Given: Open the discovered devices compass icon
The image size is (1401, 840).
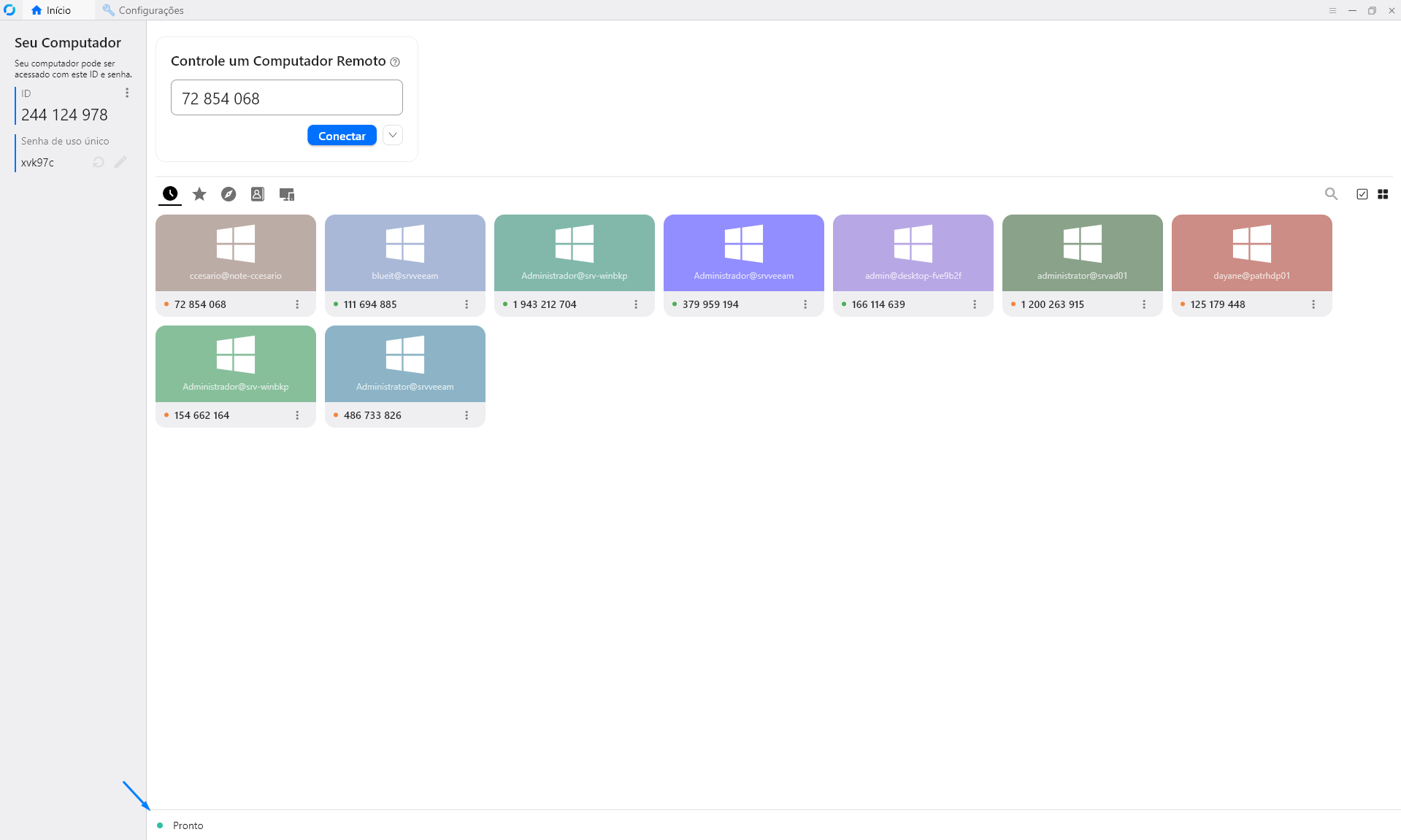Looking at the screenshot, I should (x=229, y=194).
